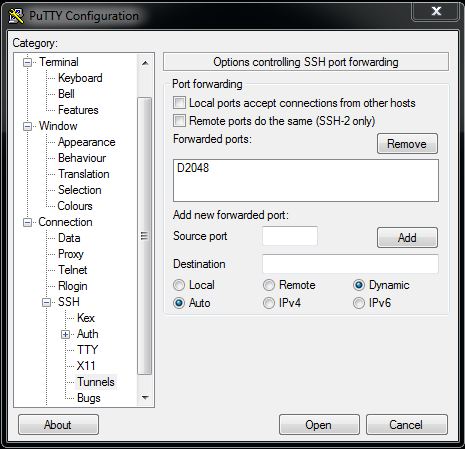The width and height of the screenshot is (465, 449).
Task: Open the Kex category
Action: [86, 318]
